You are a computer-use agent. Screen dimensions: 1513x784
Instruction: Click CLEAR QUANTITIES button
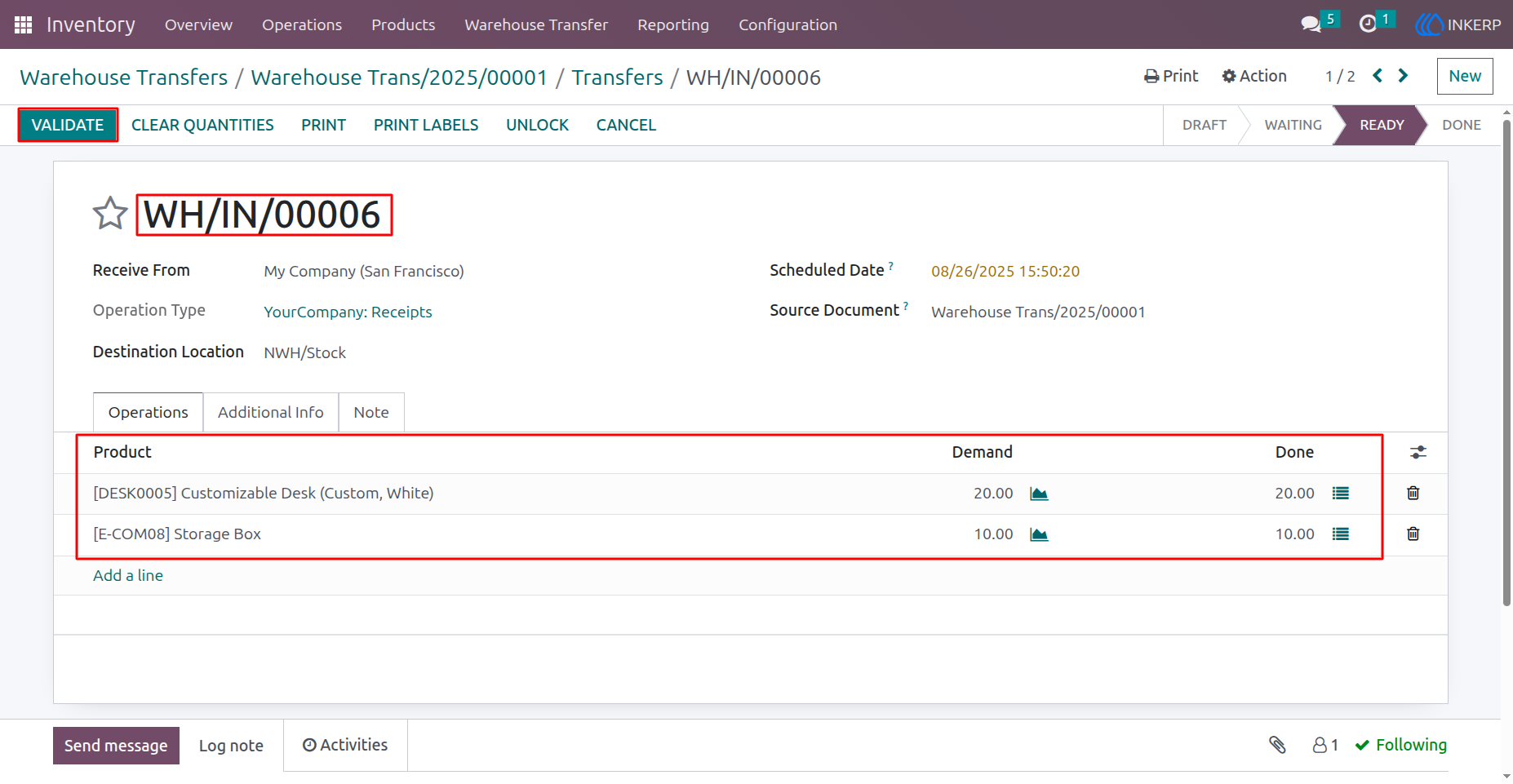(x=202, y=125)
